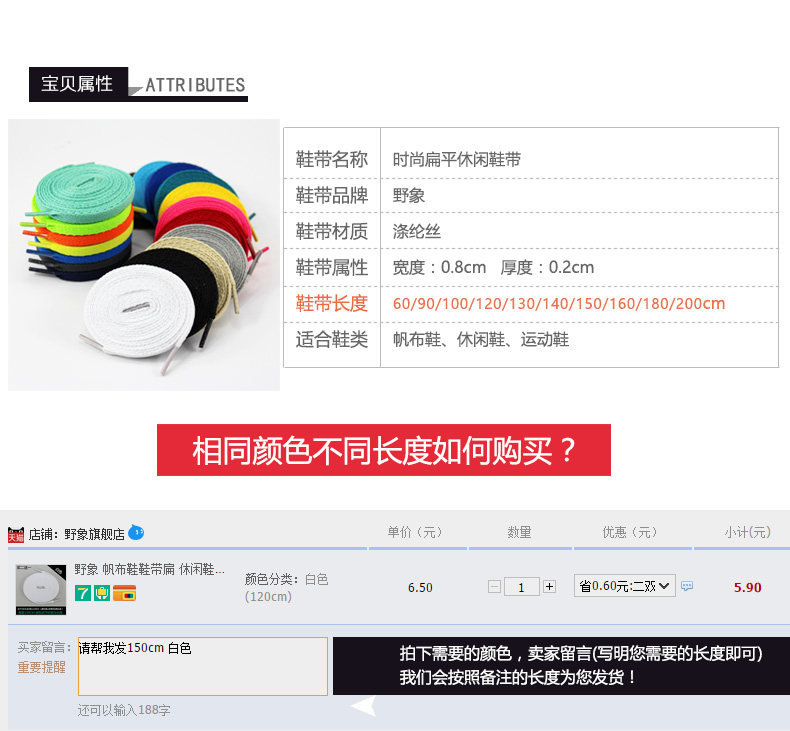
Task: Increase quantity with the plus button
Action: tap(550, 587)
